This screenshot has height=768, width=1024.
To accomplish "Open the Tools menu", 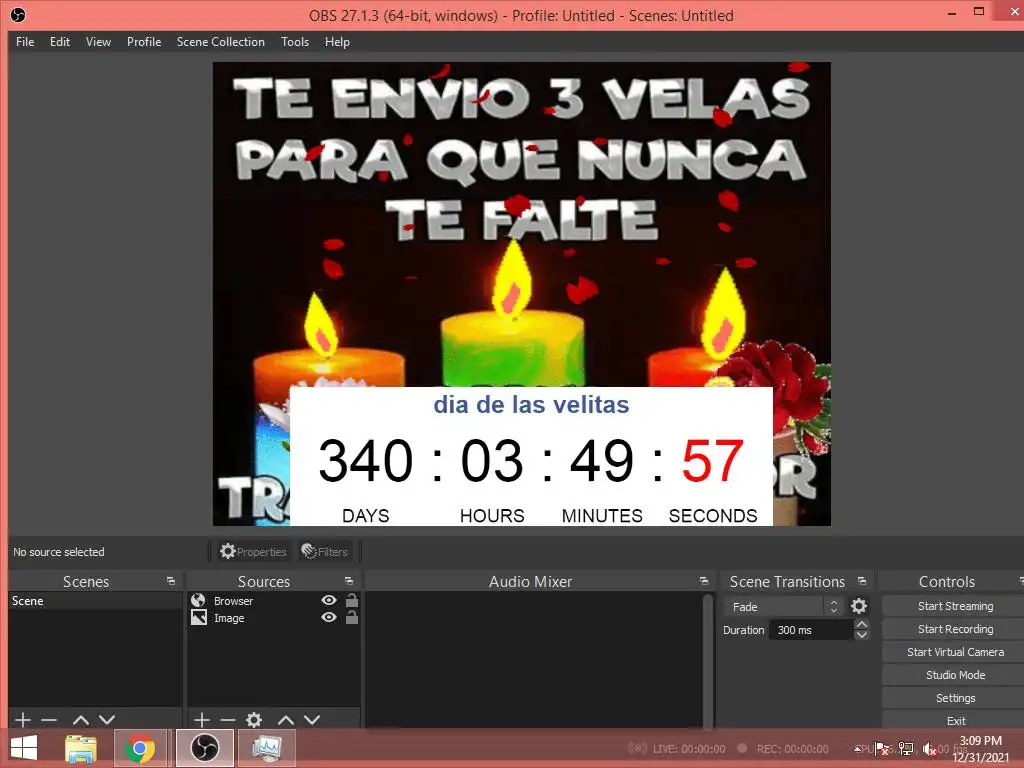I will [x=295, y=42].
